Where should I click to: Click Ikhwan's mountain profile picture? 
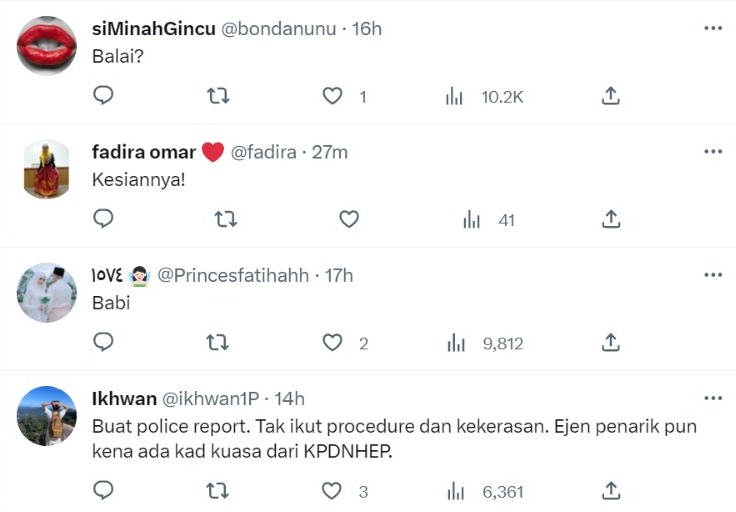coord(47,415)
